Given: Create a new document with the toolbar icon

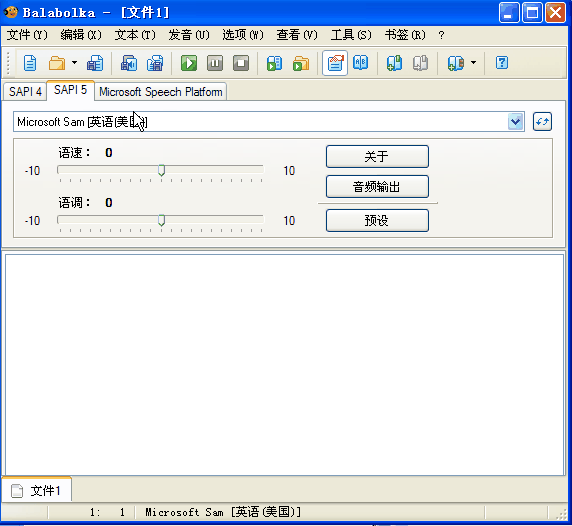Looking at the screenshot, I should coord(30,63).
